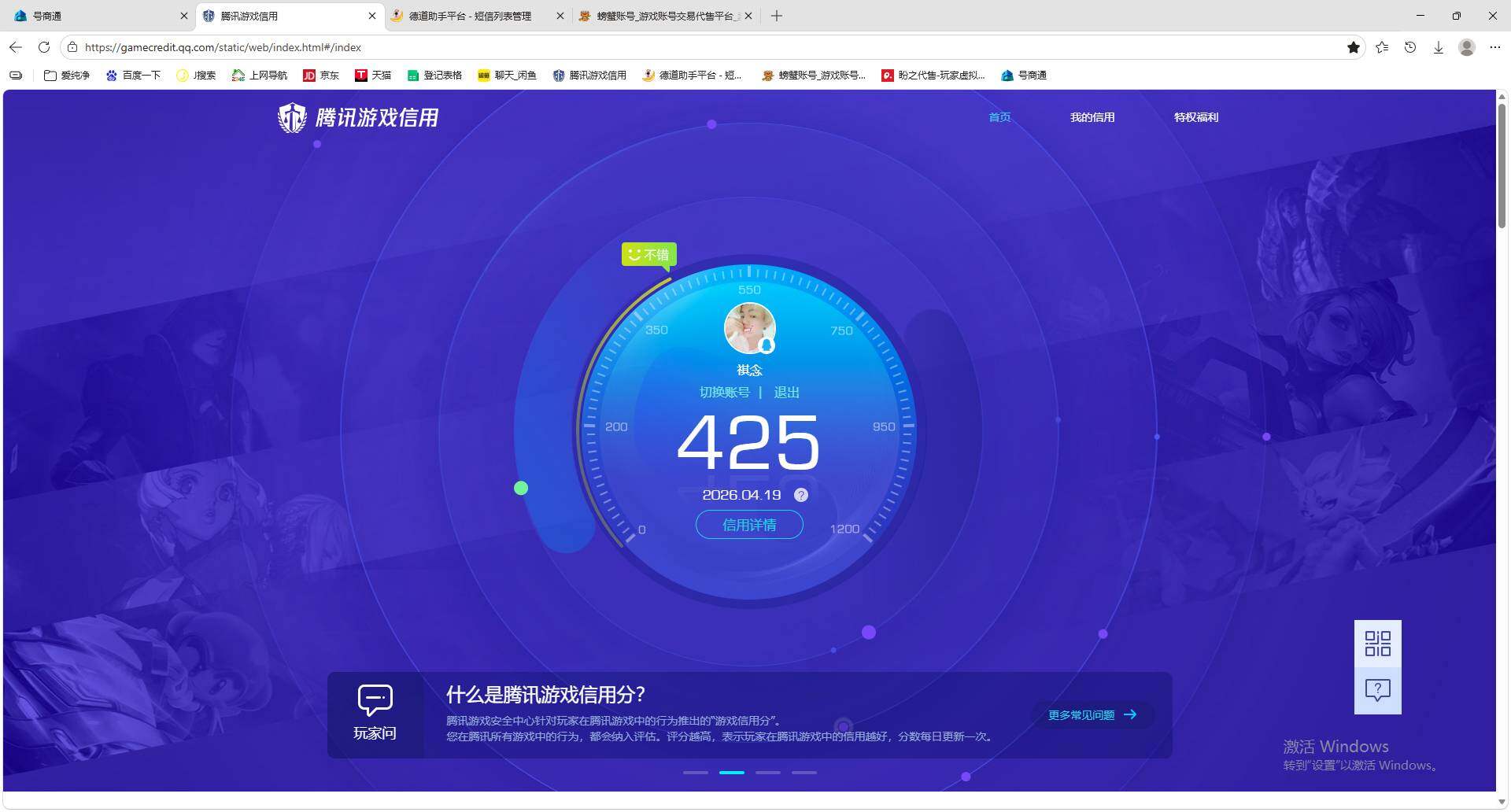
Task: Select the fourth carousel indicator dash
Action: [x=804, y=773]
